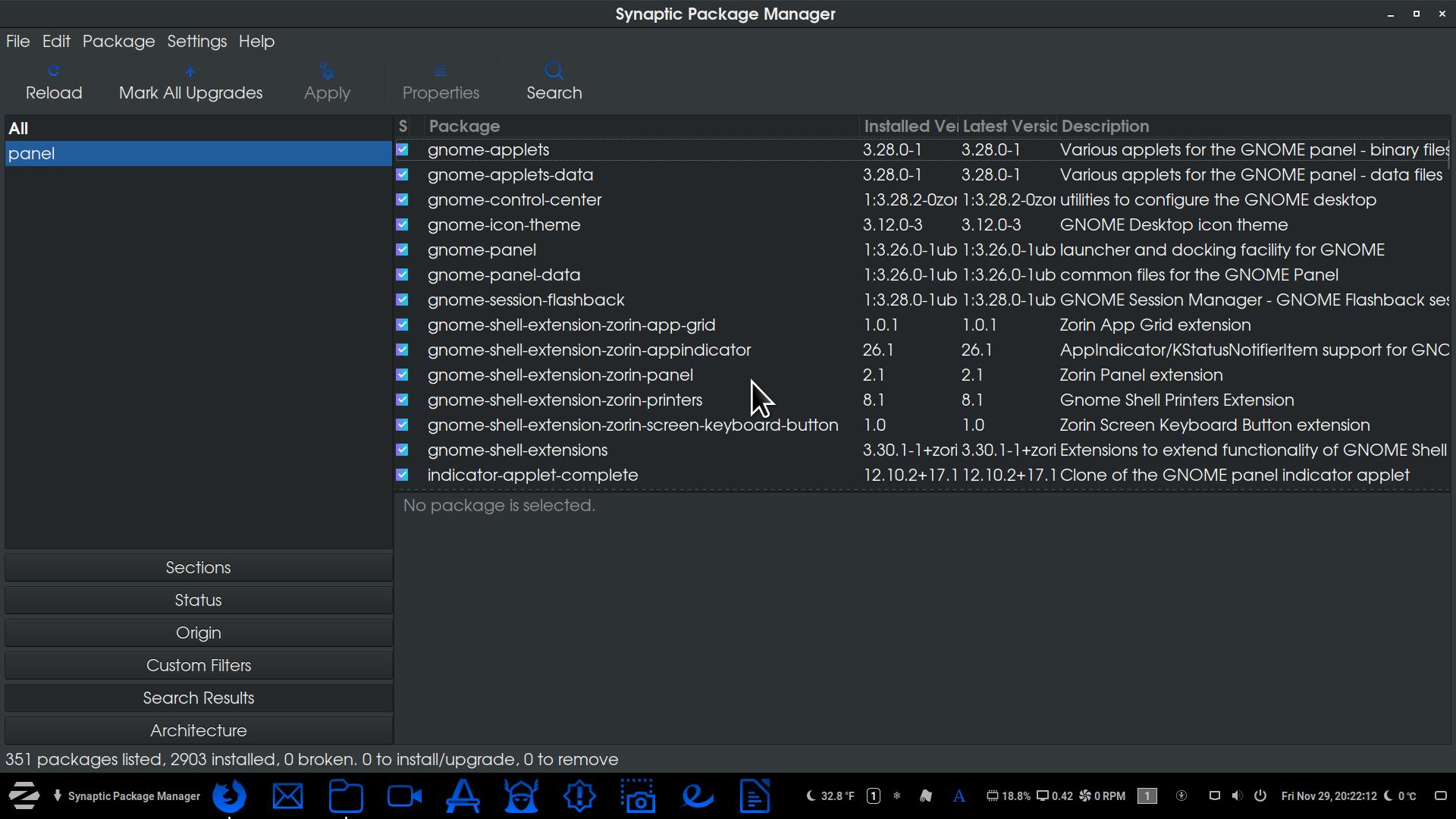Open the Package menu
The image size is (1456, 819).
coord(118,41)
